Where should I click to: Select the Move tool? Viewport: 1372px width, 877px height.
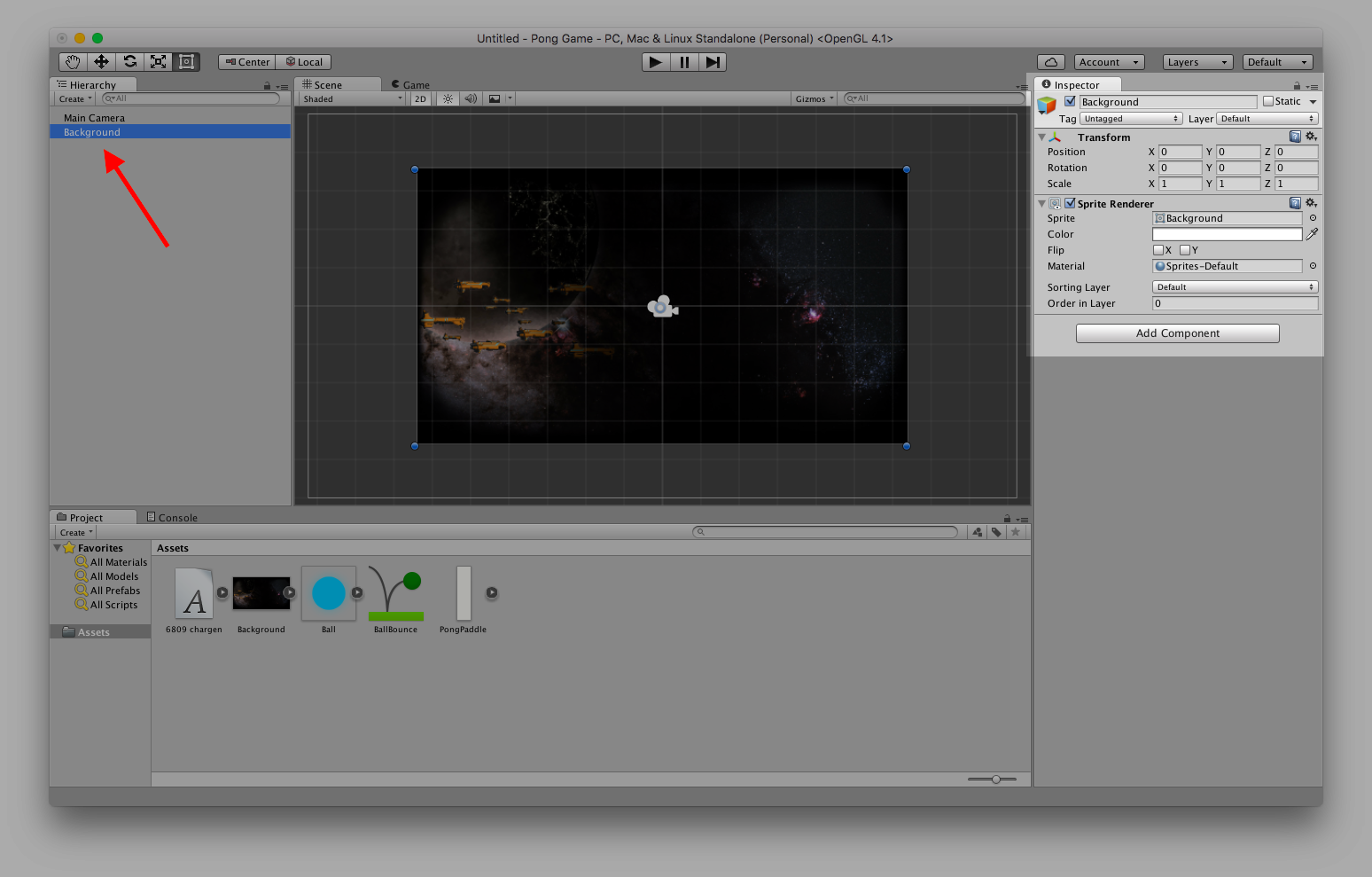pos(101,62)
